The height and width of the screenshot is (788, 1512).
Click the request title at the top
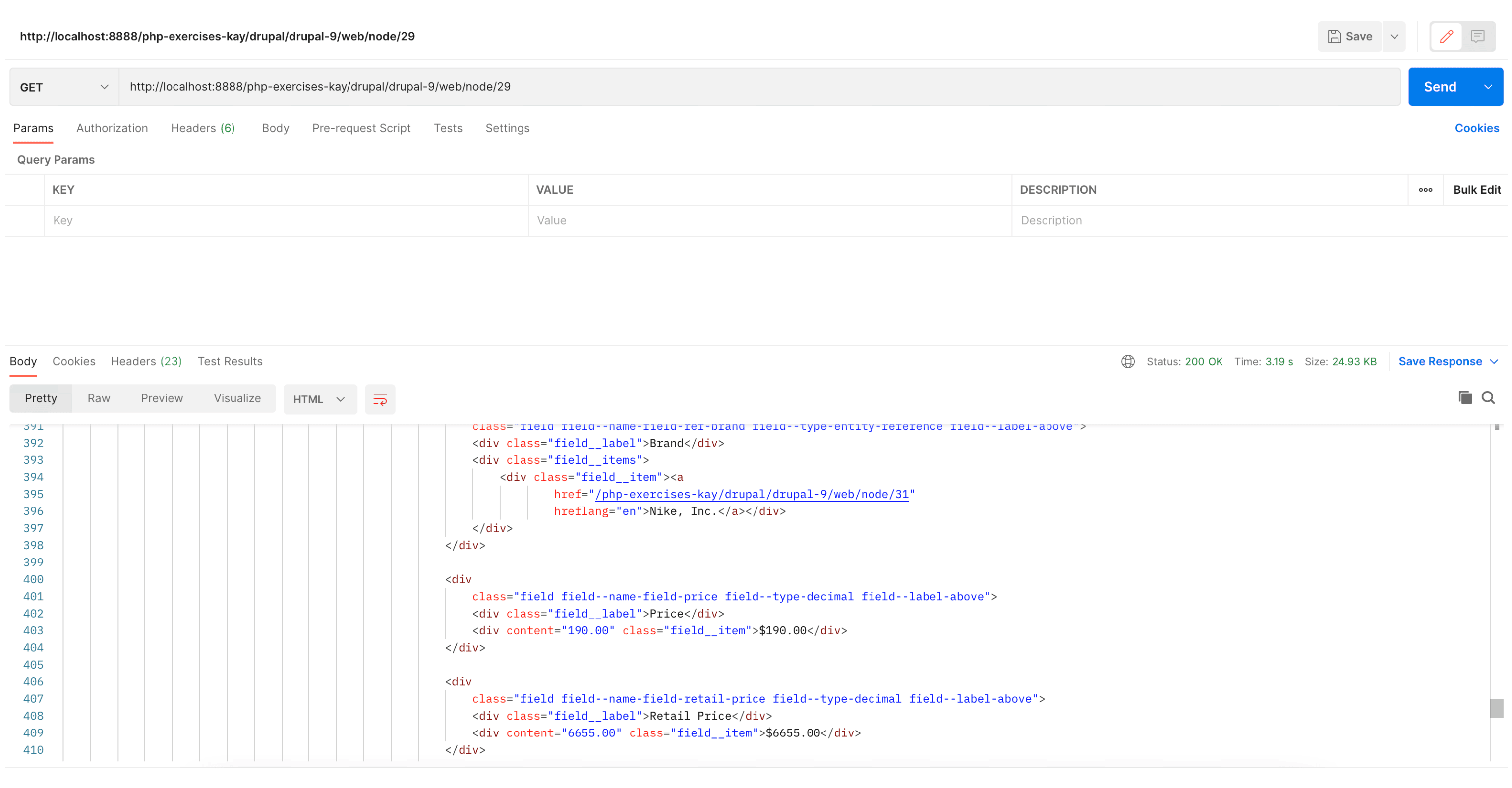click(x=217, y=36)
